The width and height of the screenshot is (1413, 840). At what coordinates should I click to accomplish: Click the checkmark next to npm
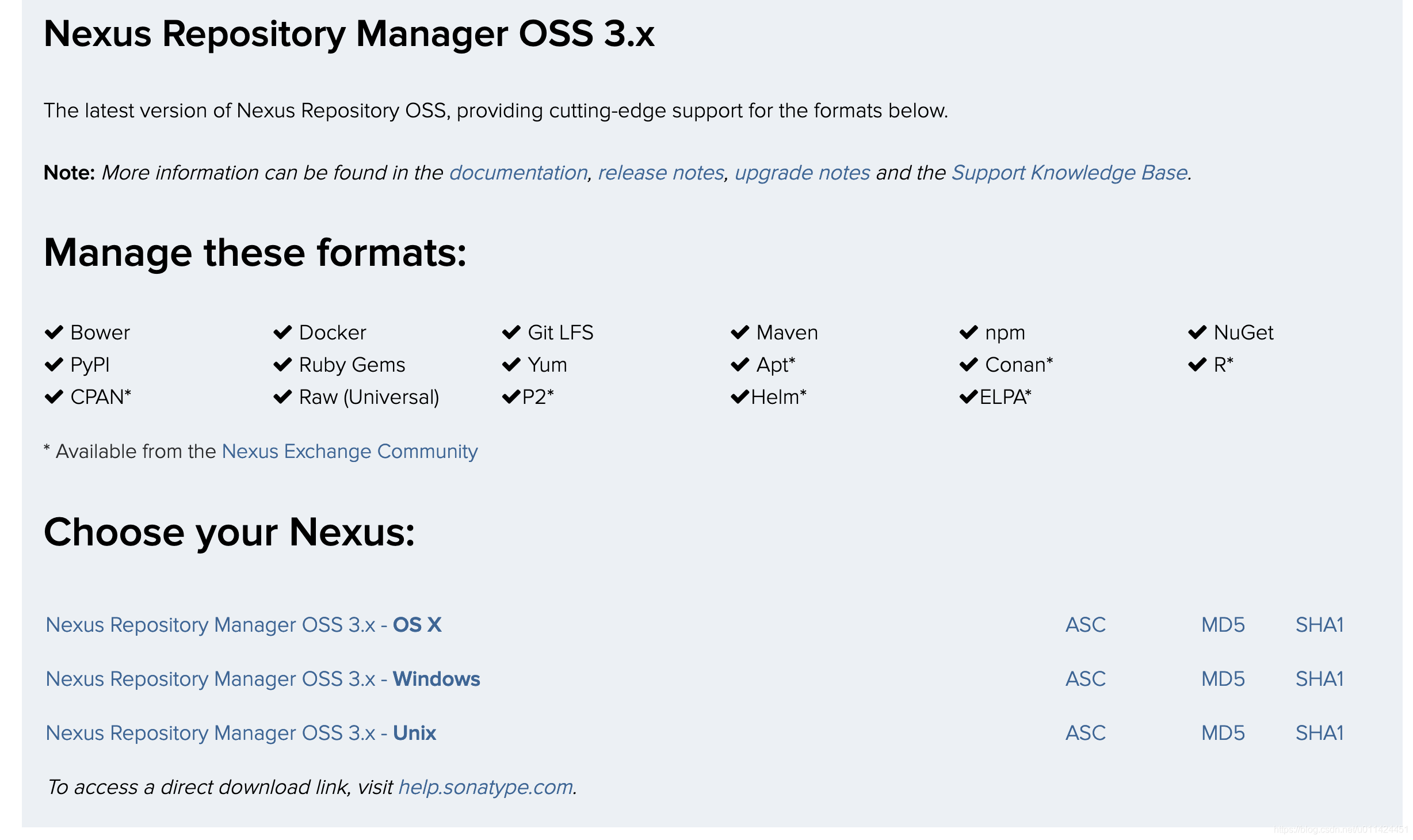[969, 333]
